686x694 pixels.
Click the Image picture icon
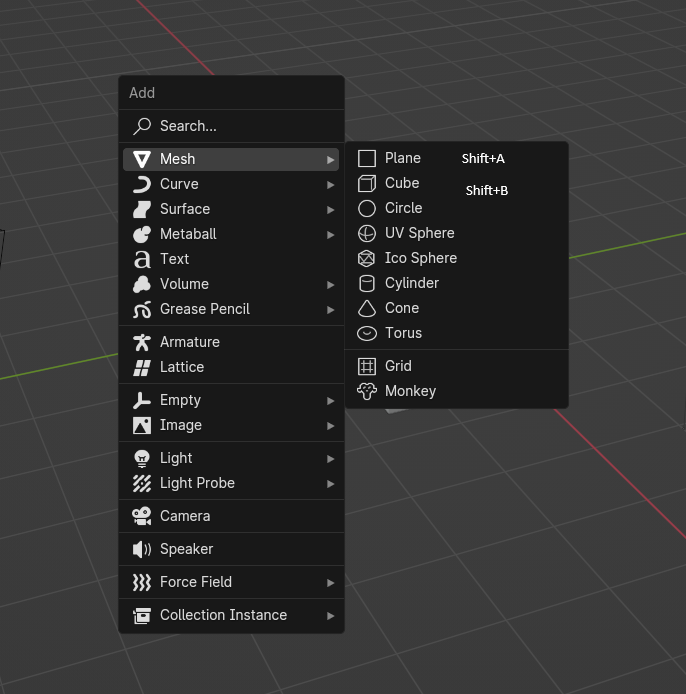point(142,425)
